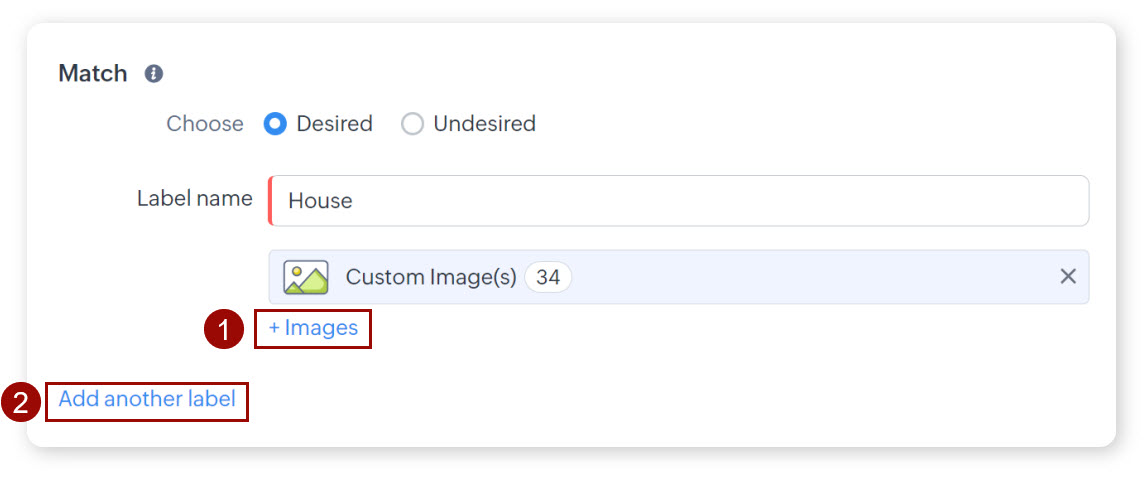Click the Desired option label text
Viewport: 1144px width, 482px height.
click(x=334, y=124)
